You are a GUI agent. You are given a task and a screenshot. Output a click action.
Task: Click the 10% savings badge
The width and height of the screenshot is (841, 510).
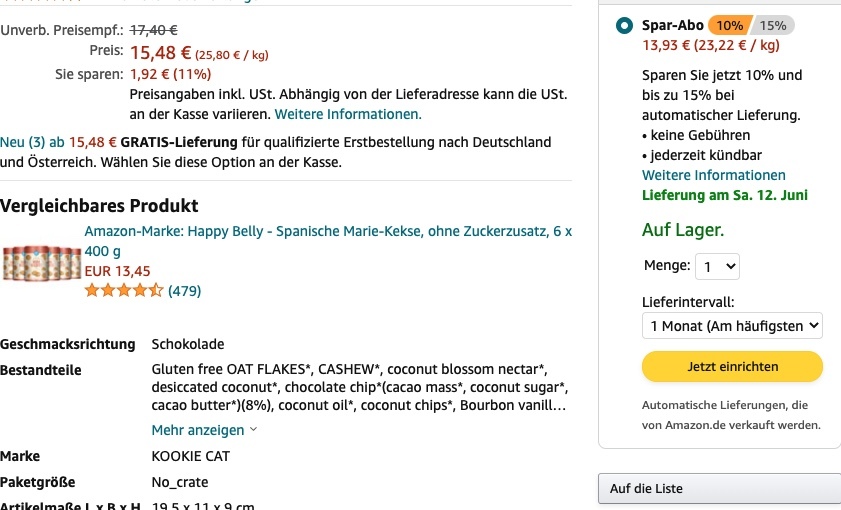click(729, 25)
